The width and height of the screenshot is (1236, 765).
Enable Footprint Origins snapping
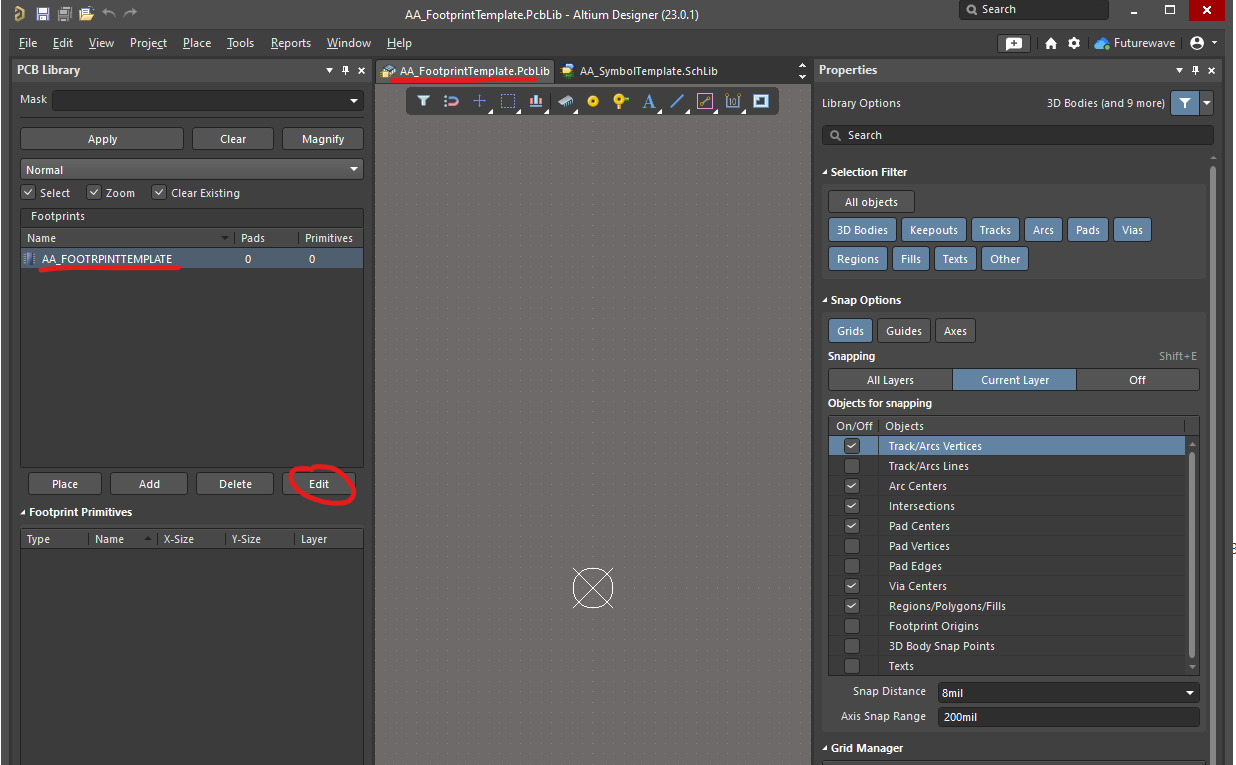coord(852,626)
